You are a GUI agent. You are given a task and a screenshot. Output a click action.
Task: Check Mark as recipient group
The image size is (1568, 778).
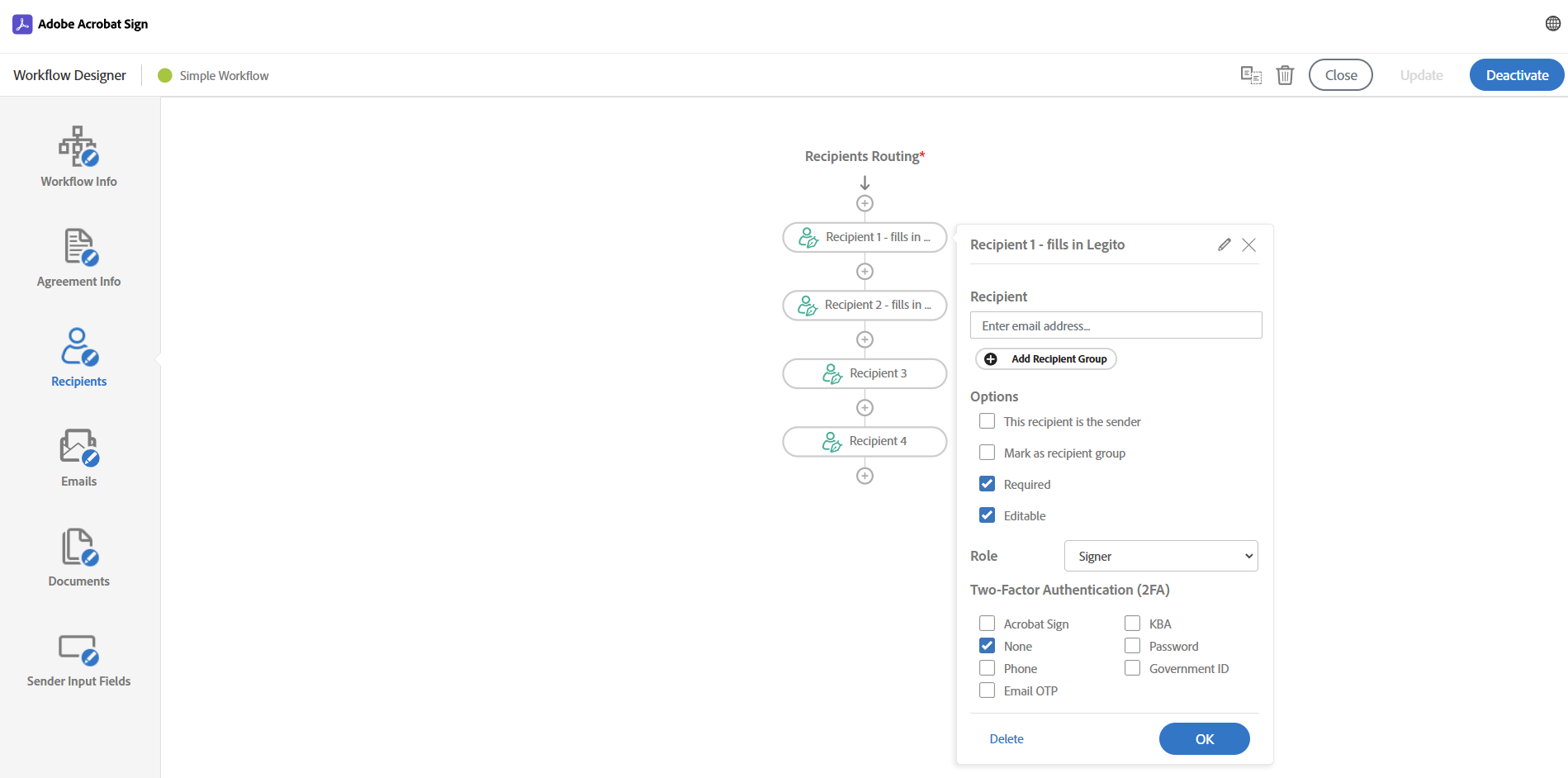pyautogui.click(x=987, y=453)
